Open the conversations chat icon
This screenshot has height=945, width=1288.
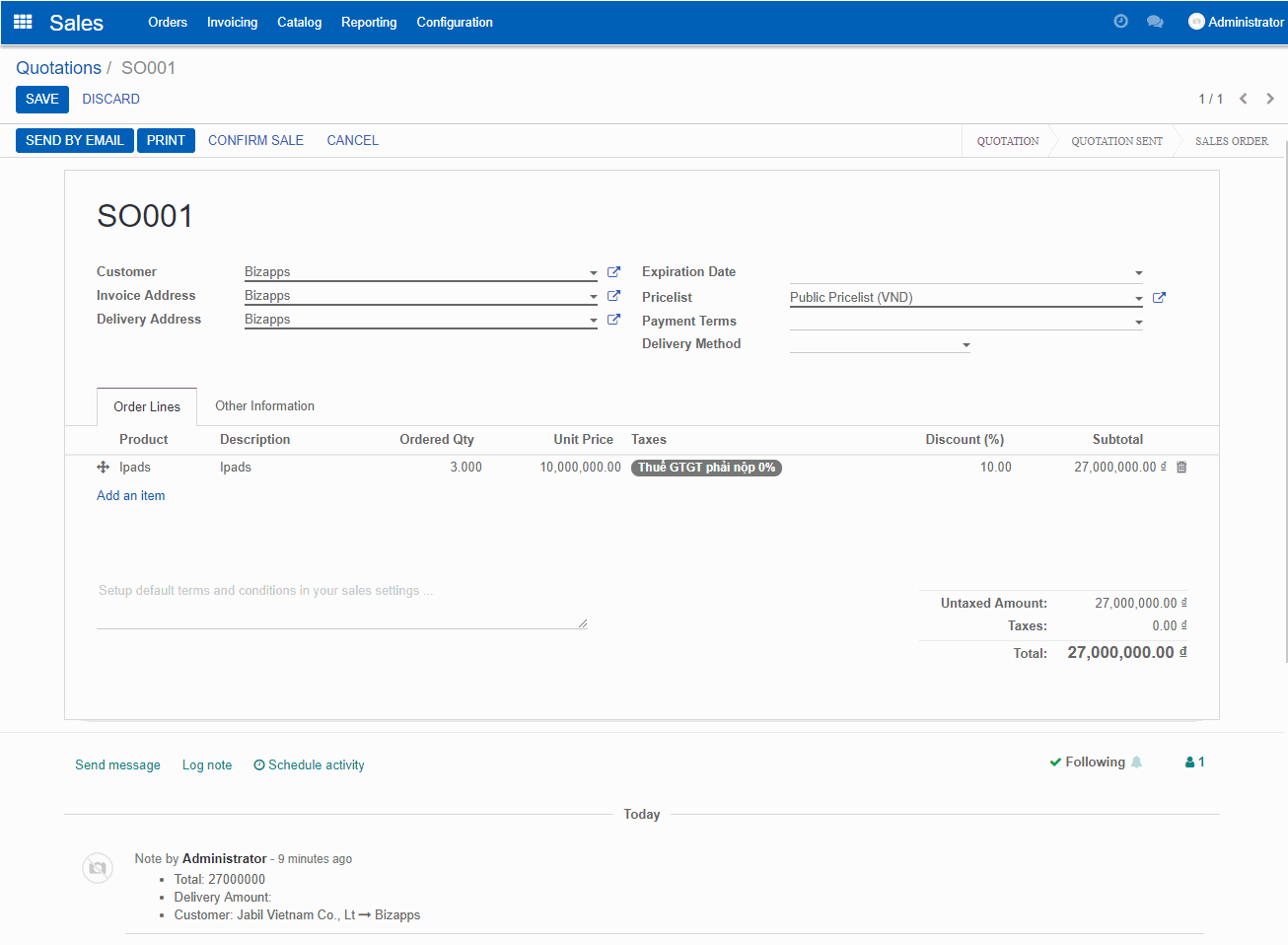[1155, 22]
